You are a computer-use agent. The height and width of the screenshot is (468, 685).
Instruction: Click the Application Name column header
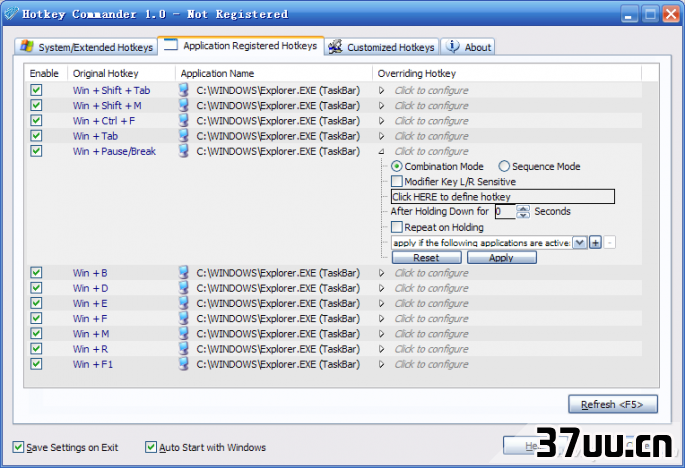pos(274,73)
